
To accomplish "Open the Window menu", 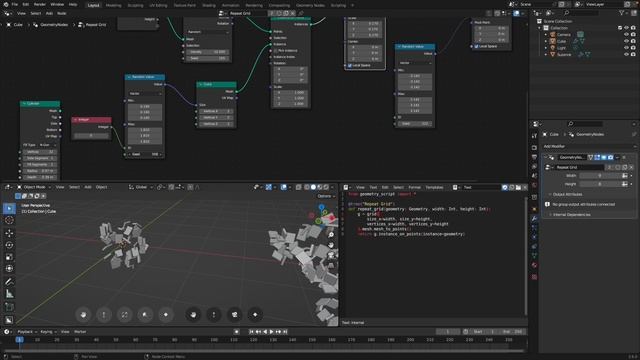I will click(57, 4).
